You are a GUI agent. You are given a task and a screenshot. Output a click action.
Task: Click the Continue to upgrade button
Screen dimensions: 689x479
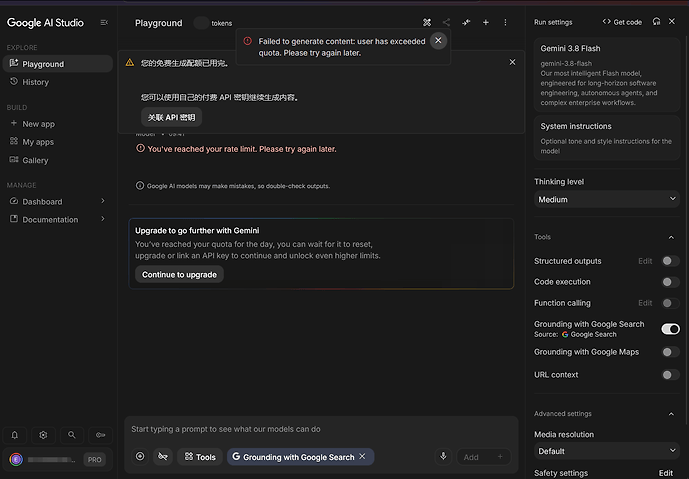[x=179, y=275]
